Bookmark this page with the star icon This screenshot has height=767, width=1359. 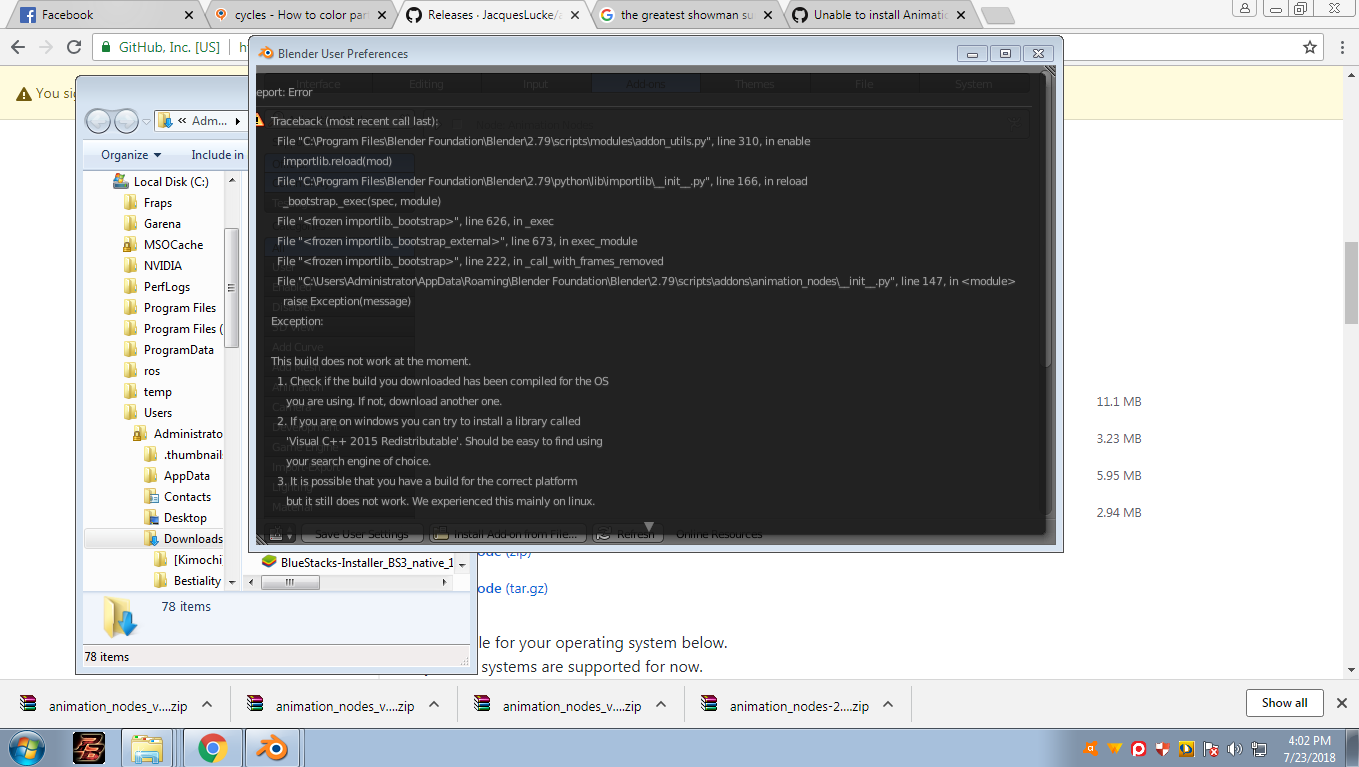point(1310,47)
